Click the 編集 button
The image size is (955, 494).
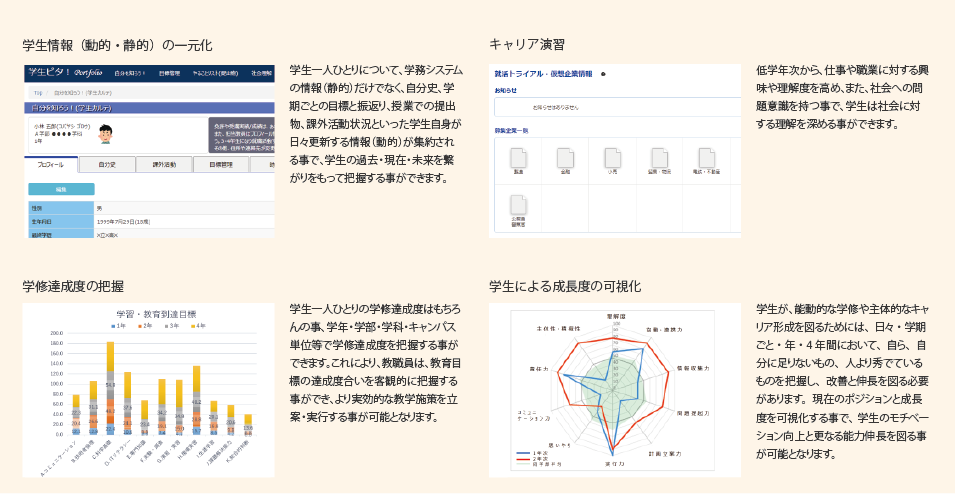[61, 189]
